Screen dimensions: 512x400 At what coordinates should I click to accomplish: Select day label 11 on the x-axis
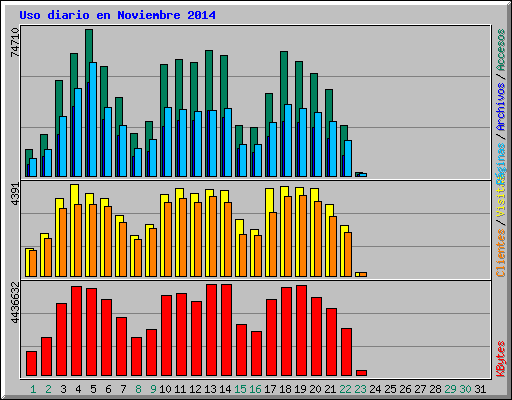[180, 389]
